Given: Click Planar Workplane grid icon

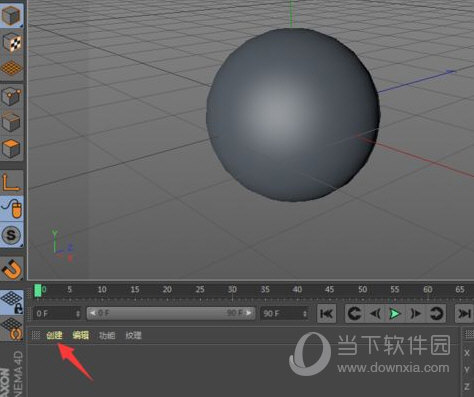Looking at the screenshot, I should pyautogui.click(x=12, y=328).
